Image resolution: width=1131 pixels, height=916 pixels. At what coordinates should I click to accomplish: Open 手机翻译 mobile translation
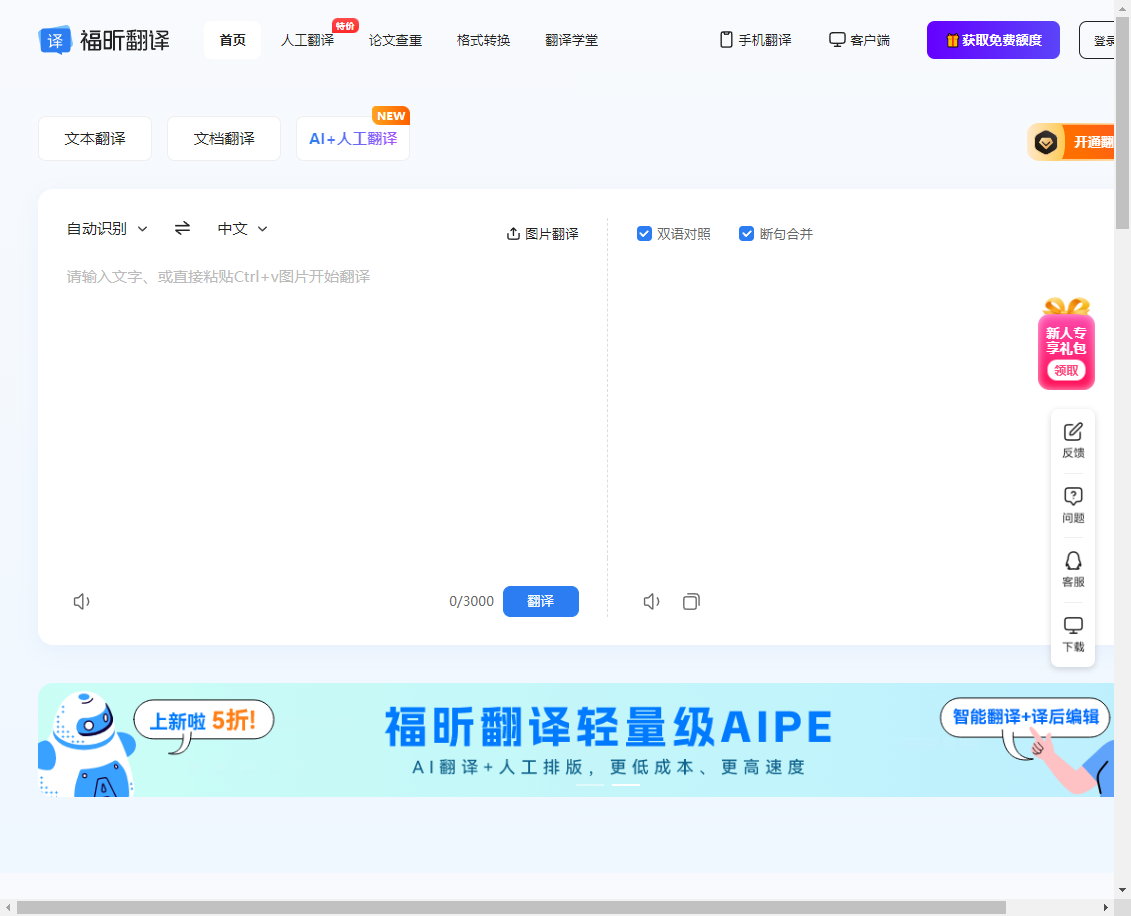pyautogui.click(x=756, y=40)
